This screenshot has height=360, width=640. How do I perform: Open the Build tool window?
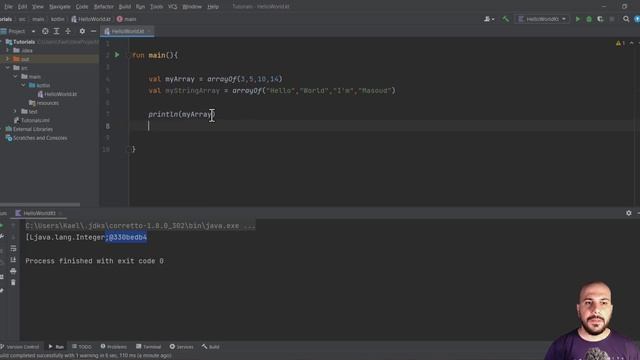click(x=211, y=347)
